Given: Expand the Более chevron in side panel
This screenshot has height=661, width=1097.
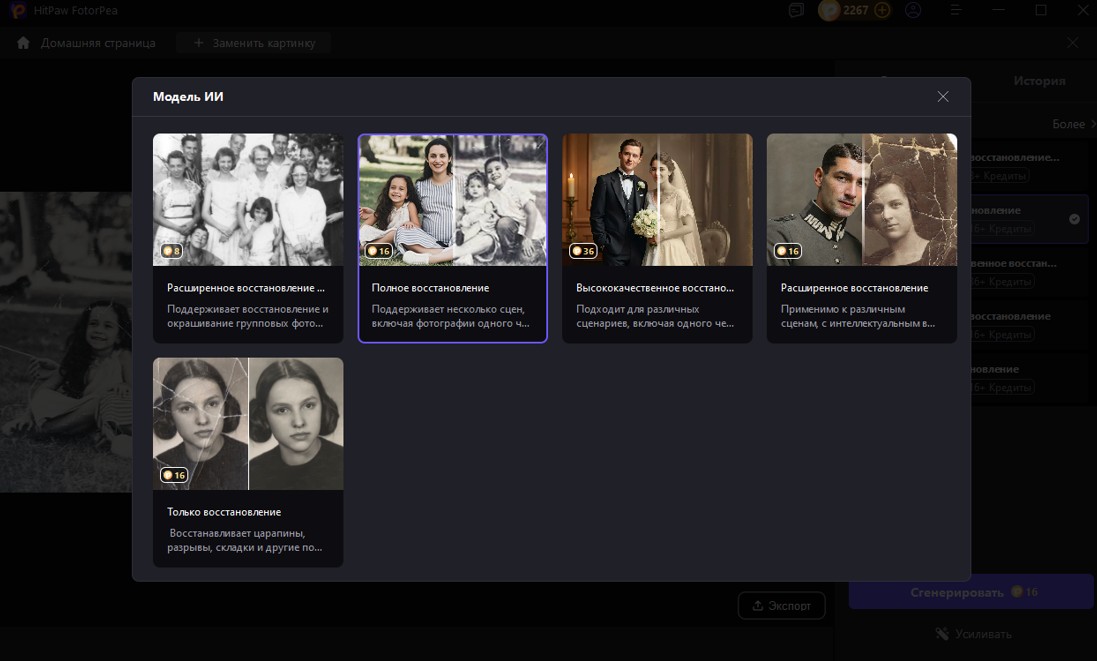Looking at the screenshot, I should 1093,124.
